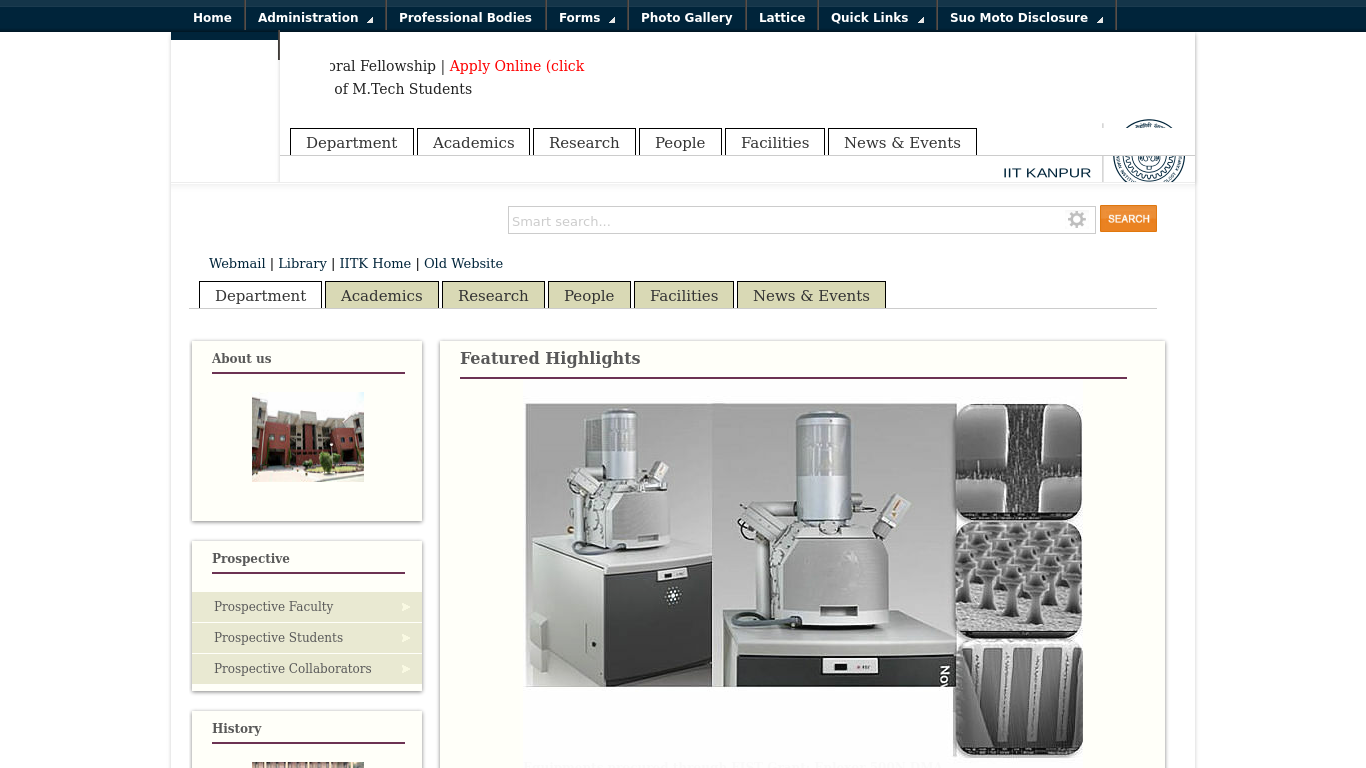Screen dimensions: 1366x768
Task: Select Prospective Students in the sidebar
Action: point(278,637)
